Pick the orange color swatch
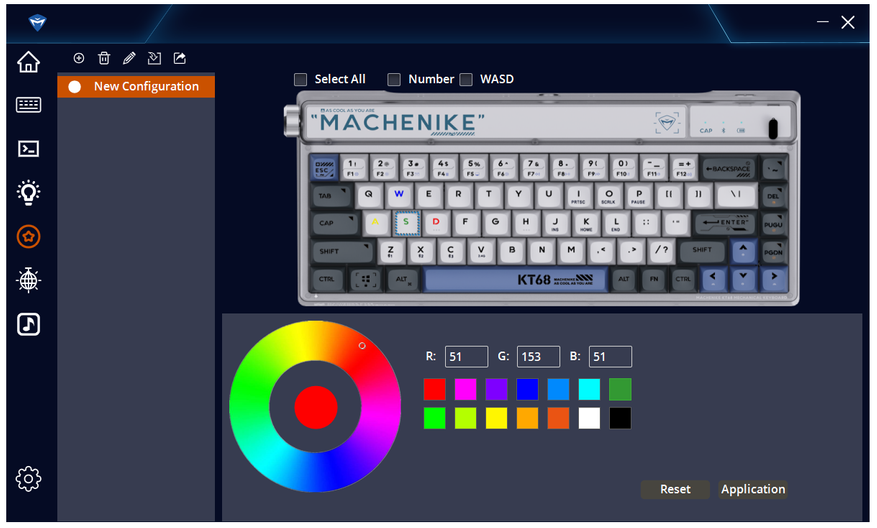 pos(527,418)
